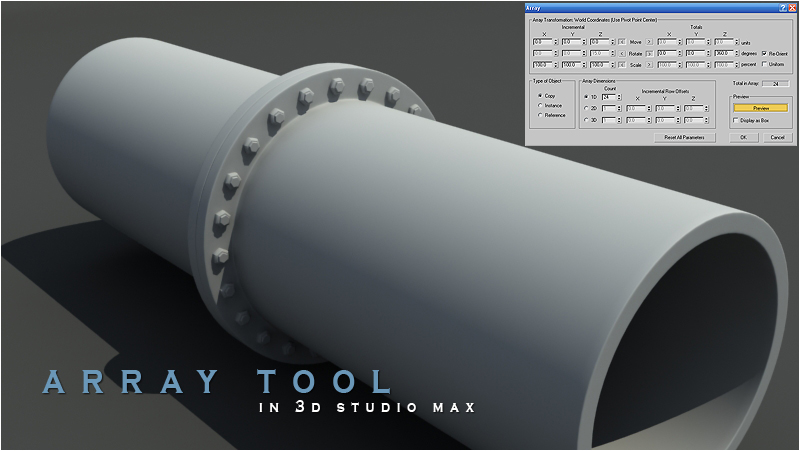Click the Incremental Move Z field
800x451 pixels.
coord(599,42)
